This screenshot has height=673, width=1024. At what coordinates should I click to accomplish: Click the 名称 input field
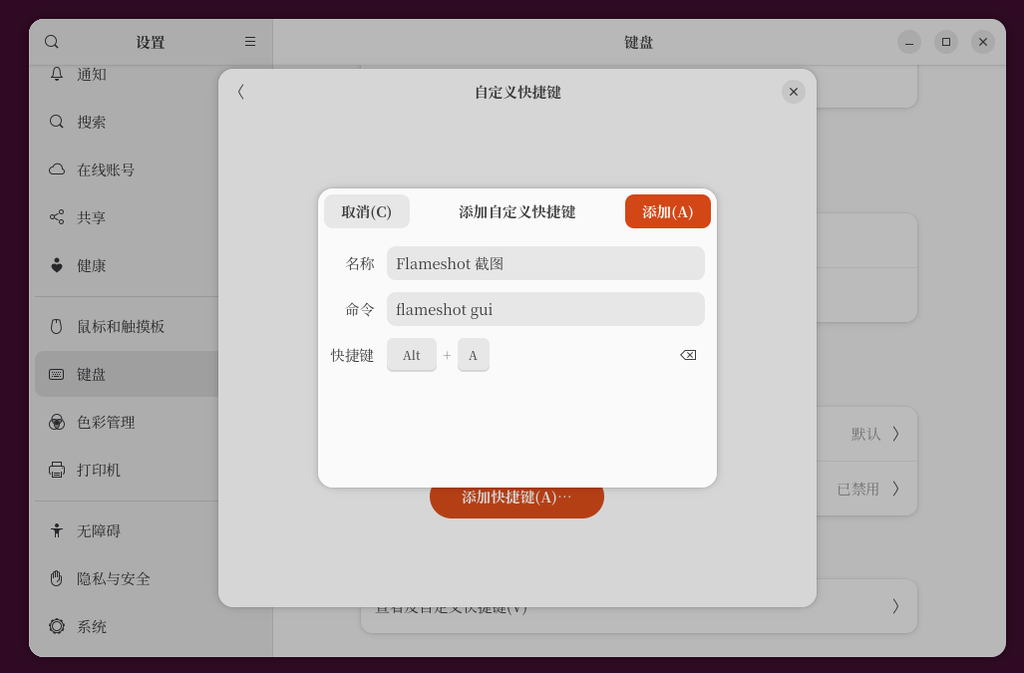[545, 263]
